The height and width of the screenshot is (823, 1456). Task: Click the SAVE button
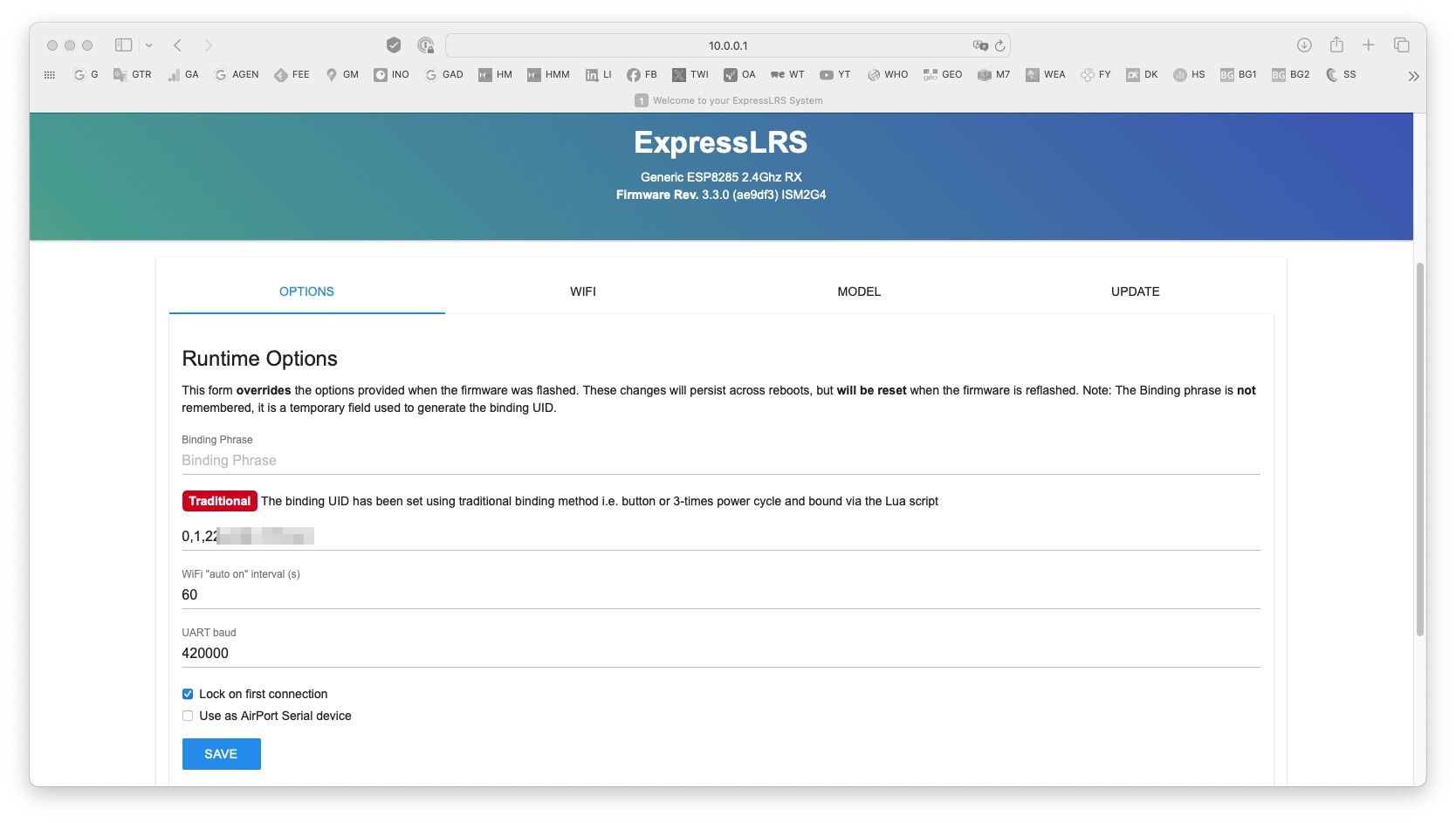pyautogui.click(x=221, y=754)
